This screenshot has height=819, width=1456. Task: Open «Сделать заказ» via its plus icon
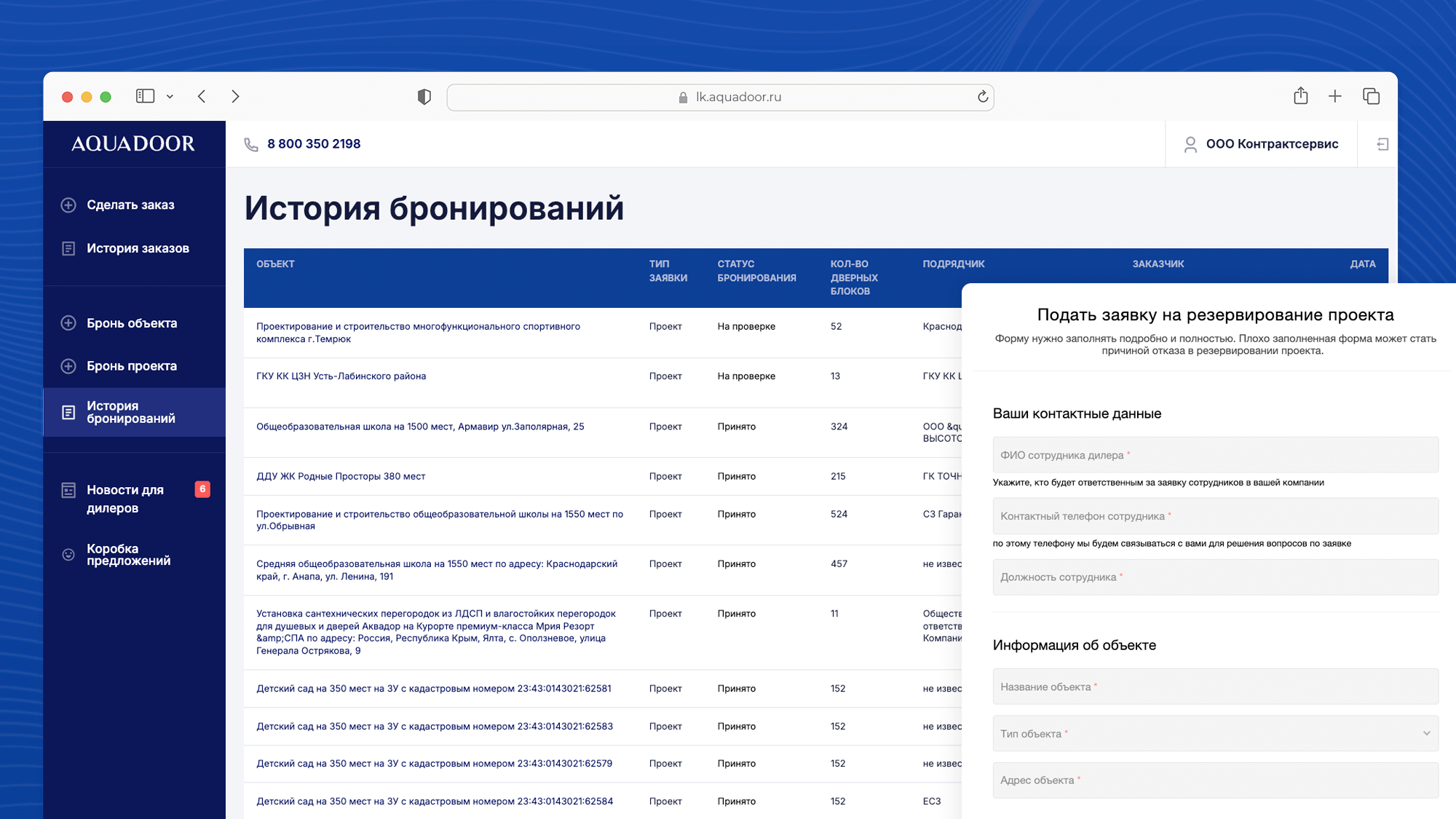[68, 205]
